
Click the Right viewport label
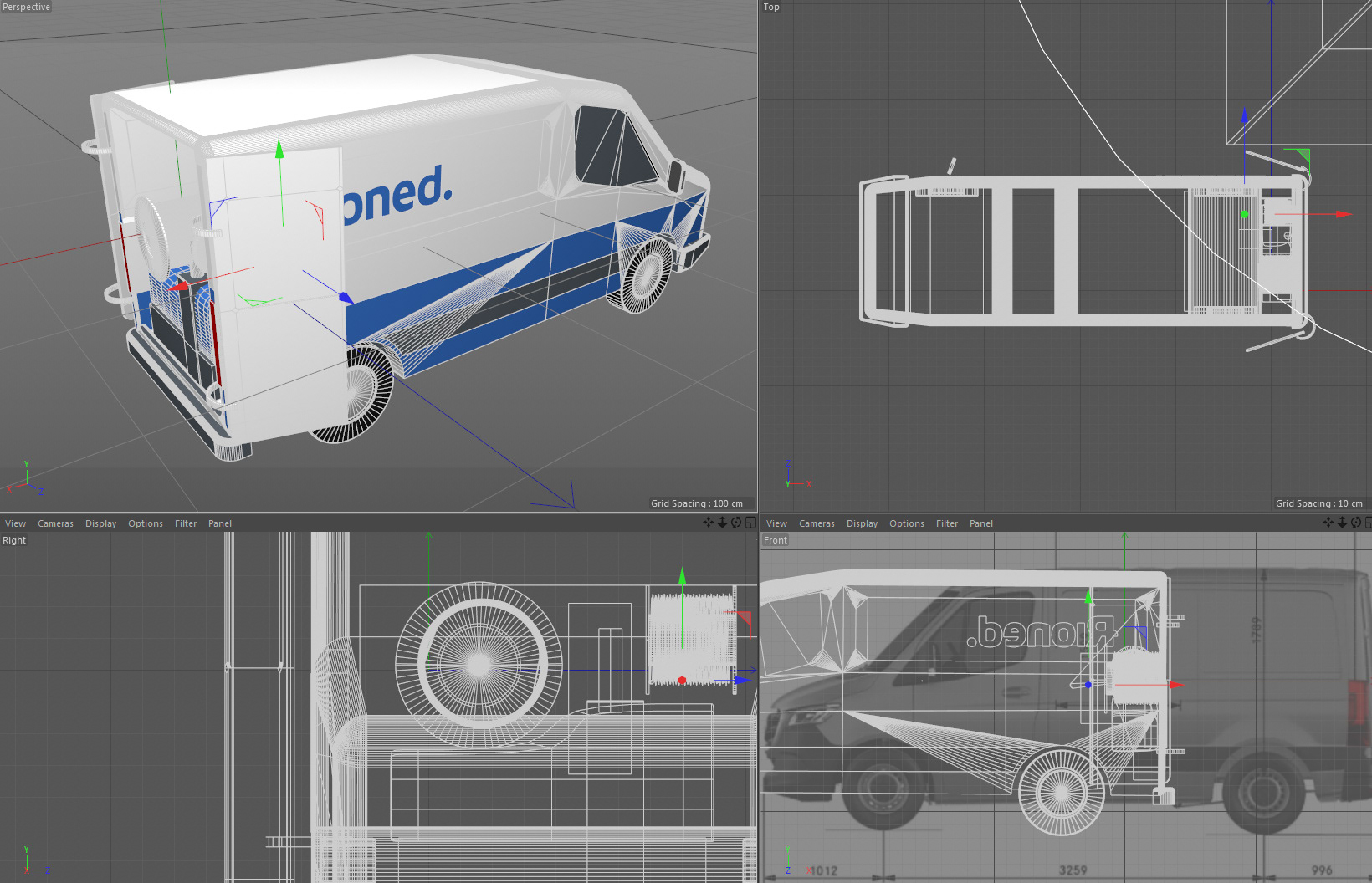coord(14,540)
